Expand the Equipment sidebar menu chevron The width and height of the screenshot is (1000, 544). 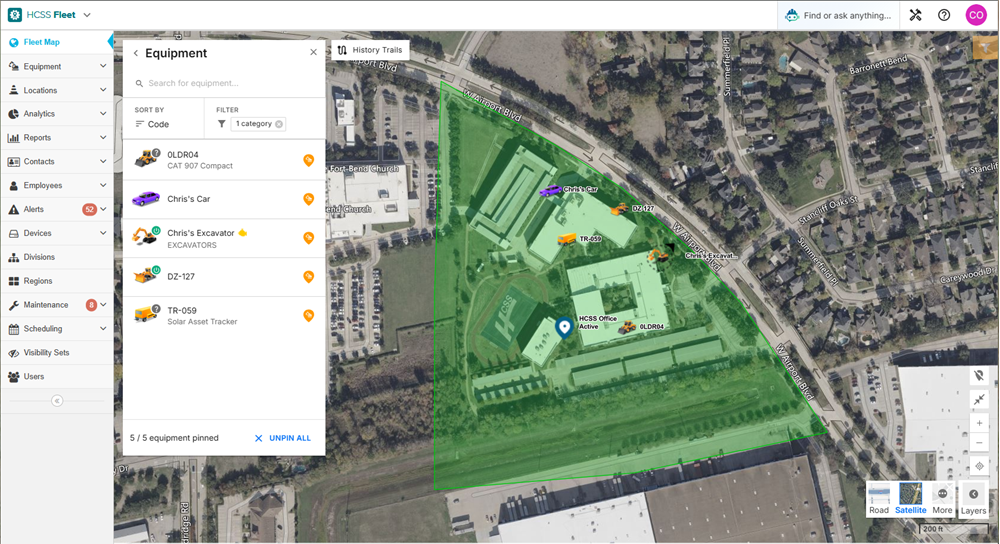103,66
